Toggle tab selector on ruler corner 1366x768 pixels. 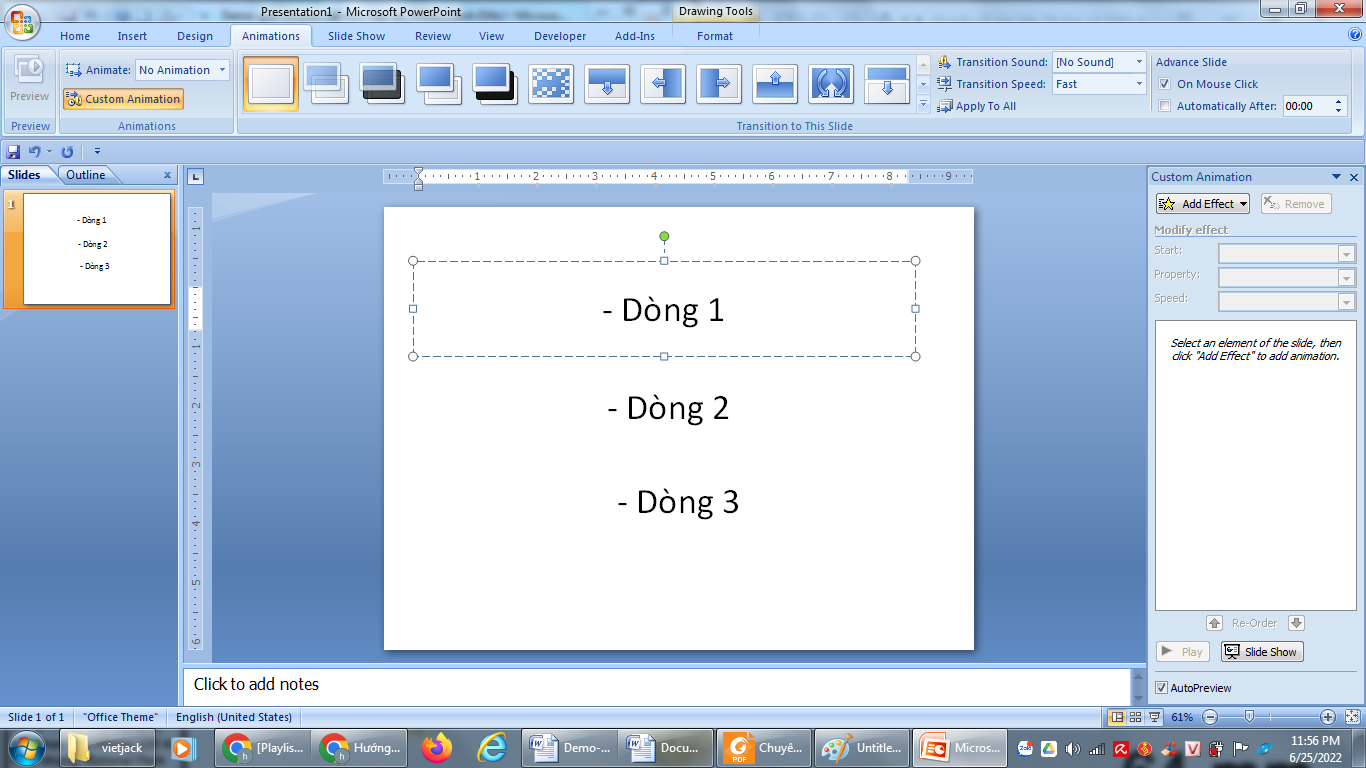(196, 176)
